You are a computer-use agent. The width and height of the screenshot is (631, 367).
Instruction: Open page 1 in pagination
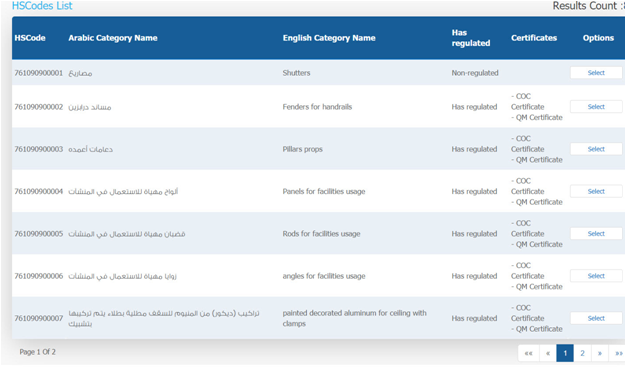pyautogui.click(x=565, y=353)
